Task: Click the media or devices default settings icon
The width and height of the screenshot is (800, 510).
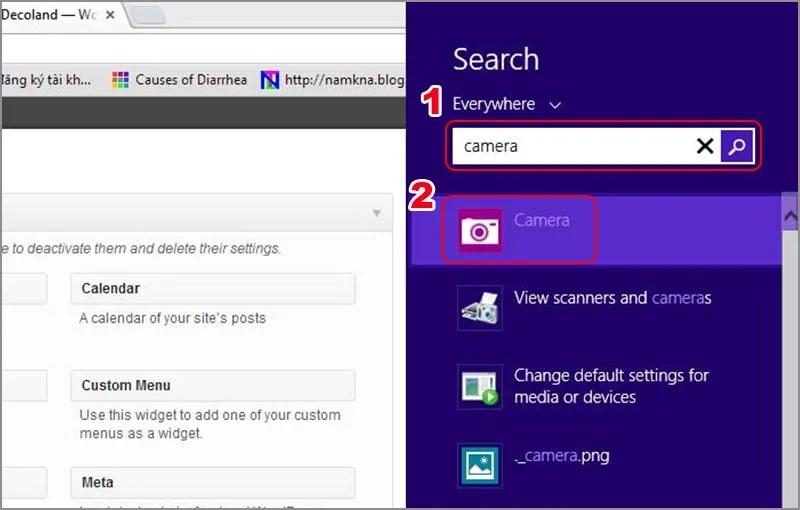Action: [479, 386]
